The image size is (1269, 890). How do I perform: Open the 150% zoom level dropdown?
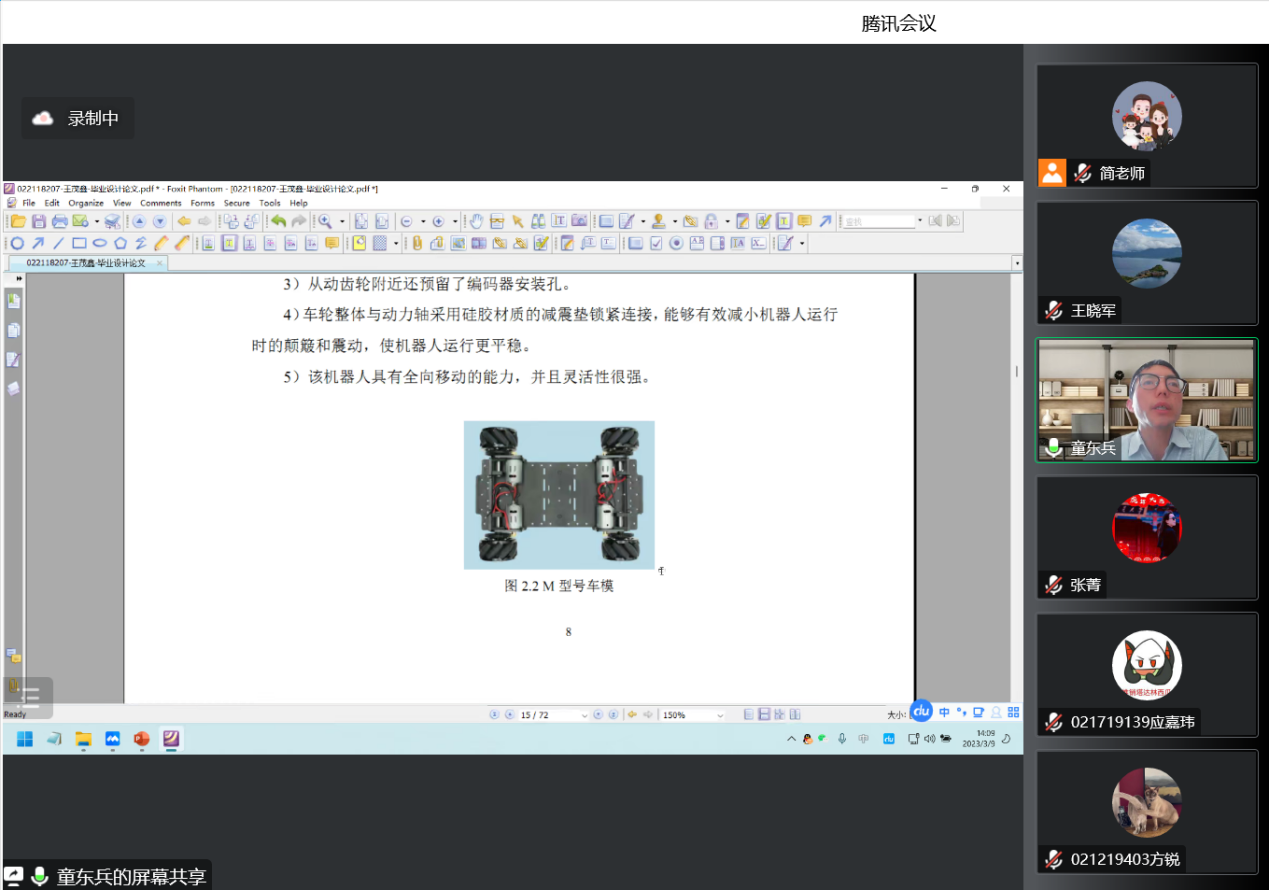(x=719, y=715)
